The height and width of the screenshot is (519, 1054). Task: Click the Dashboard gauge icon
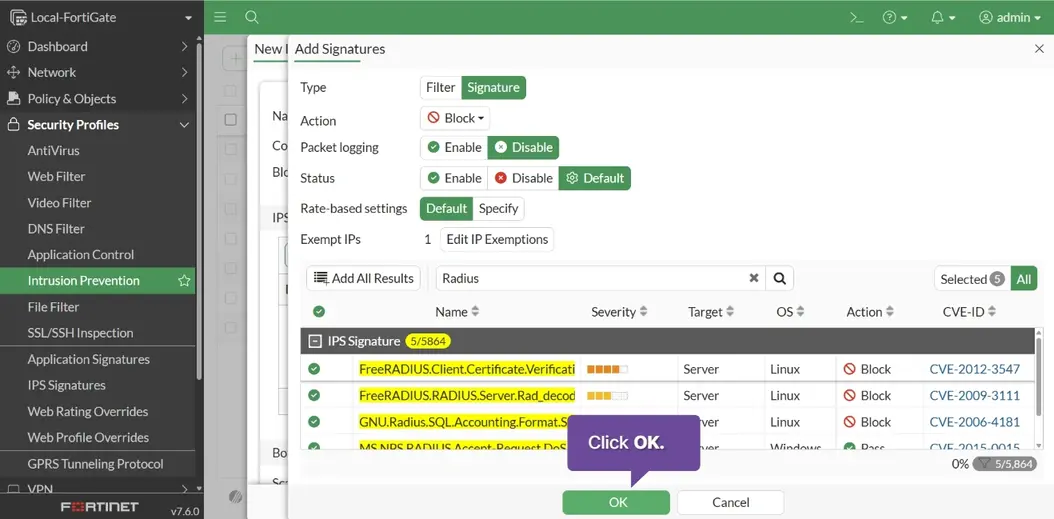point(13,46)
